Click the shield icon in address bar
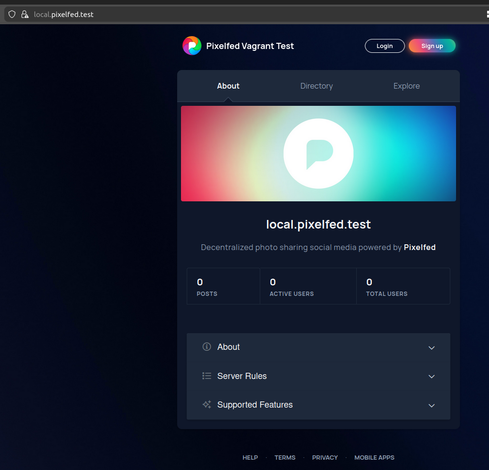 12,14
